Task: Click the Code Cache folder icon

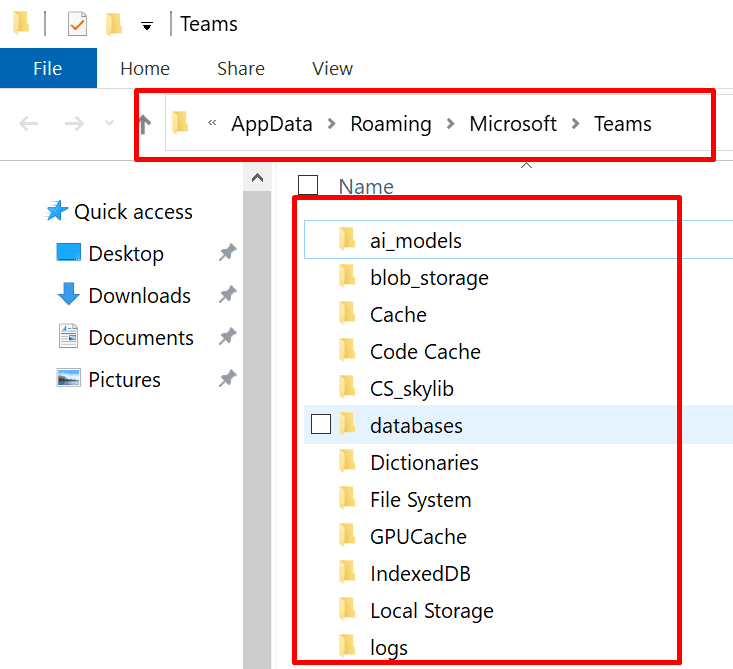Action: point(347,349)
